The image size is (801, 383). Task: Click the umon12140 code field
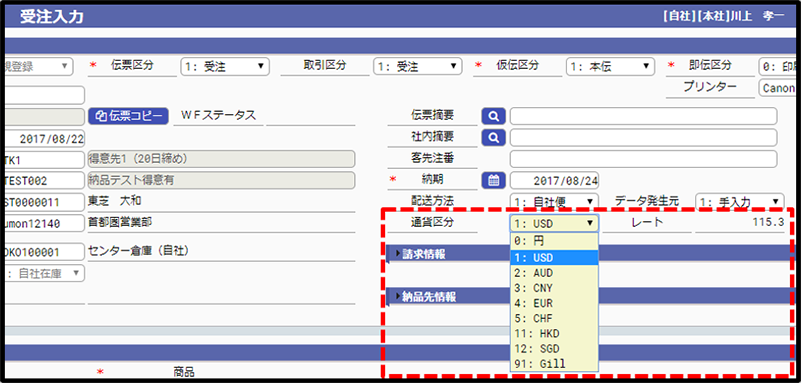(45, 223)
